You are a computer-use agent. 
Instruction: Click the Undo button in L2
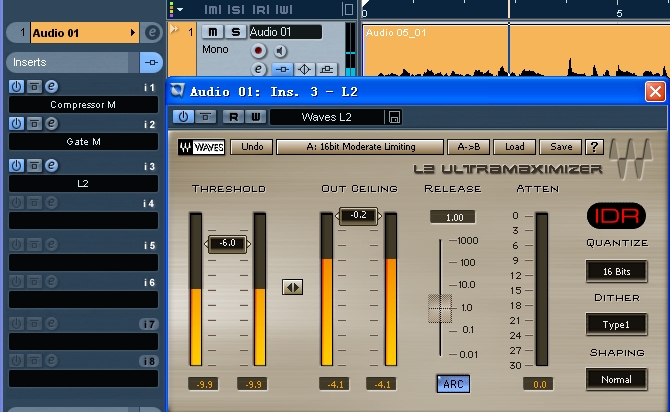click(252, 147)
